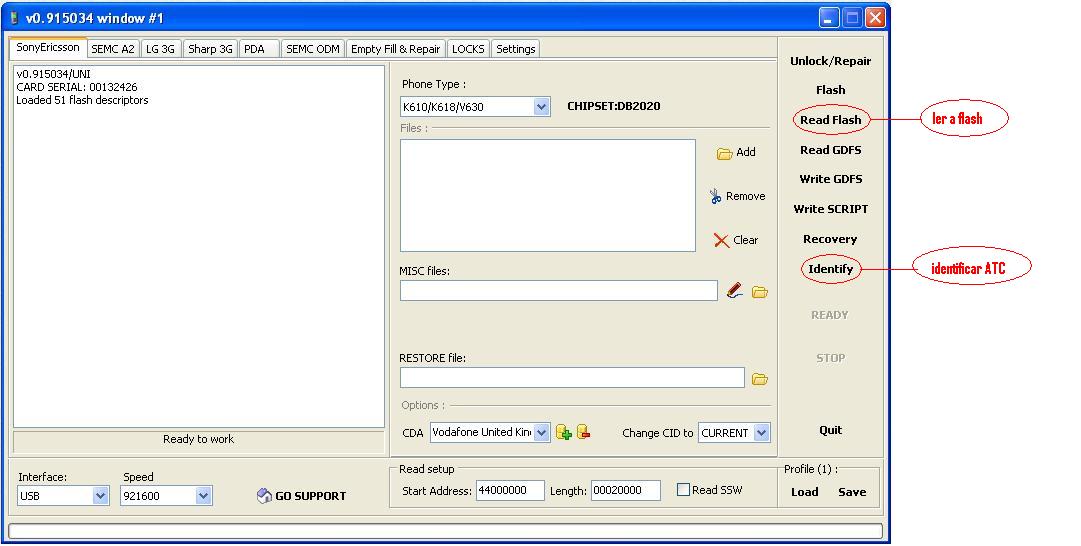
Task: Minimize the v0.915034 window
Action: pyautogui.click(x=829, y=18)
